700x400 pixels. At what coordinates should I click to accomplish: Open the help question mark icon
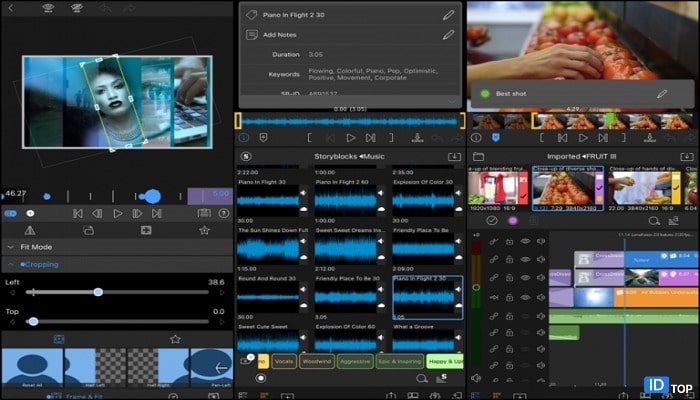pos(222,213)
